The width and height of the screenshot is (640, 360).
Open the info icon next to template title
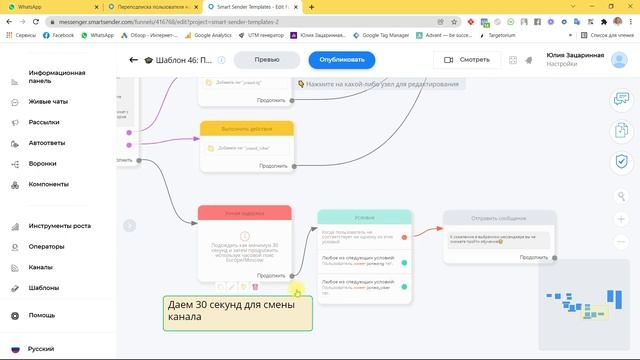(x=221, y=60)
